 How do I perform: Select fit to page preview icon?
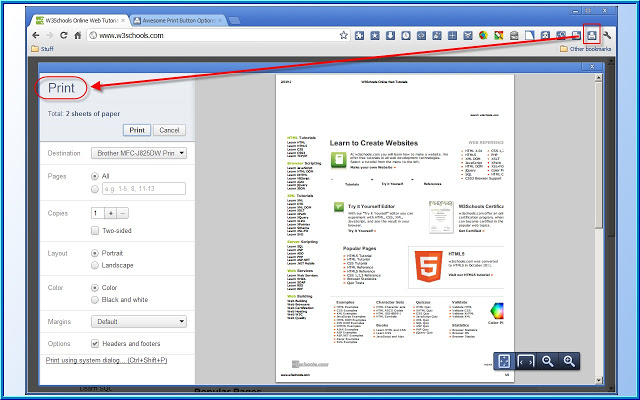pyautogui.click(x=504, y=361)
